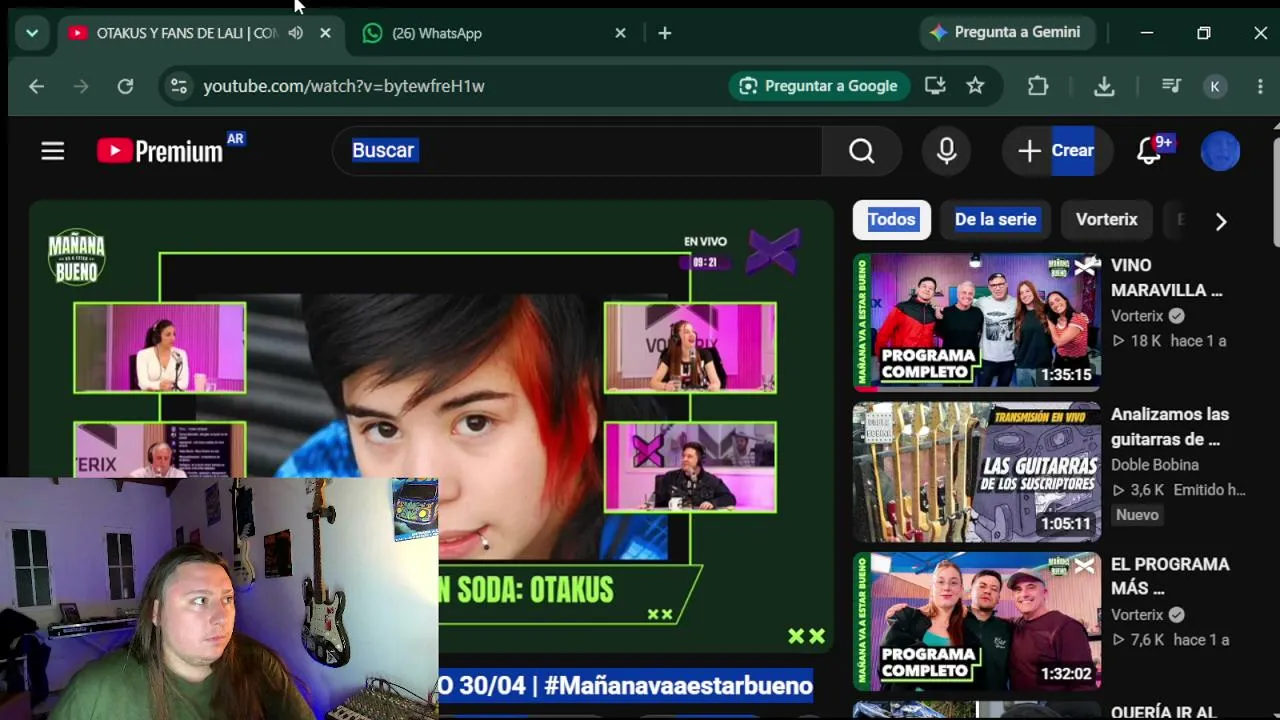Open the browser extensions menu
The width and height of the screenshot is (1280, 720).
1038,86
